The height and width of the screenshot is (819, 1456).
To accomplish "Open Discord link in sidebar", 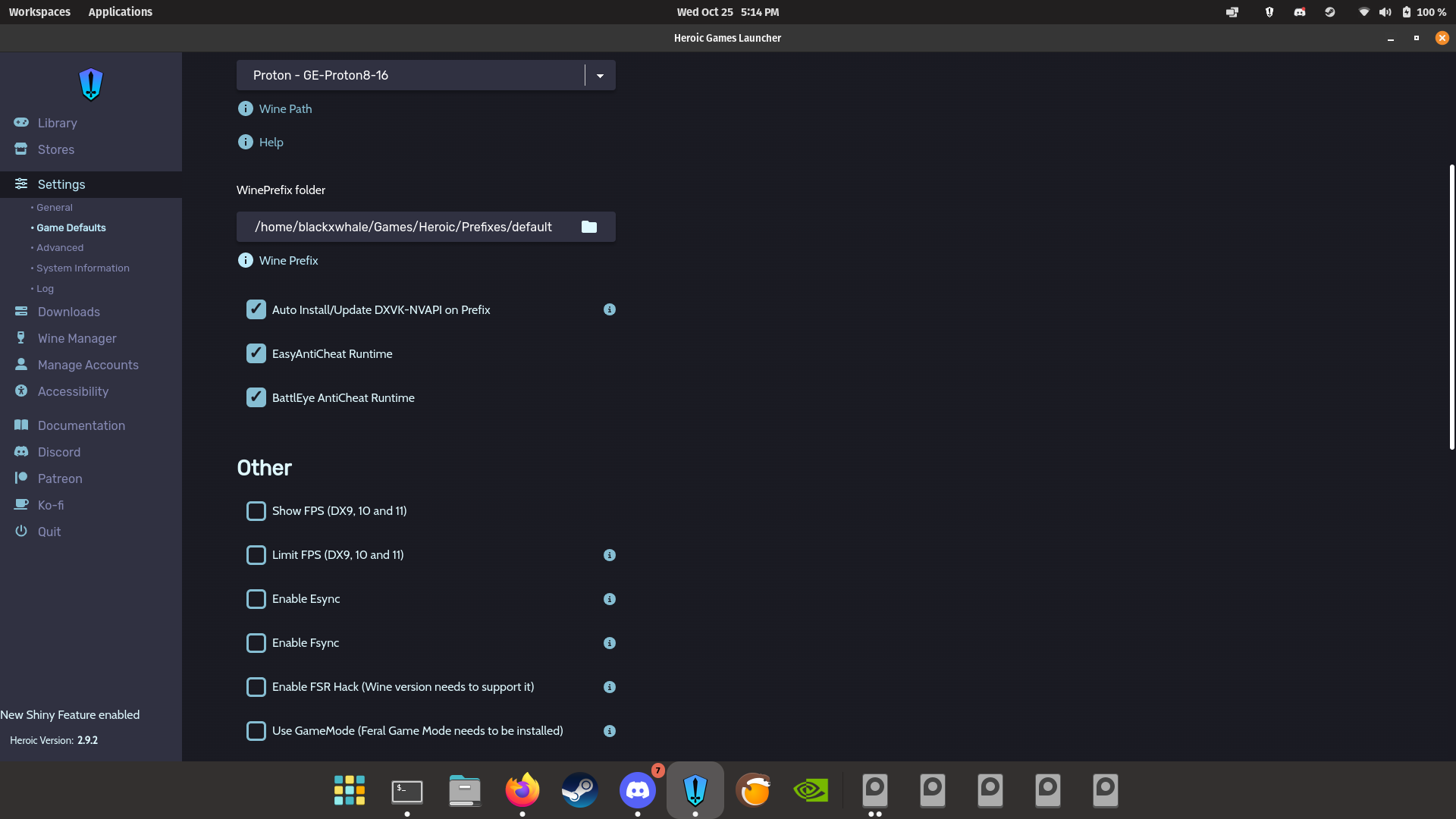I will (58, 452).
